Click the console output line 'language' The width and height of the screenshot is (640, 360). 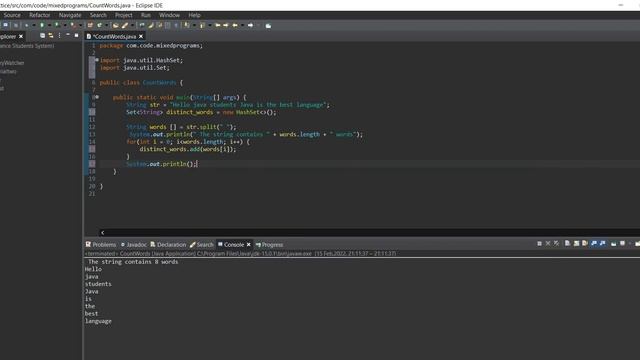click(98, 321)
